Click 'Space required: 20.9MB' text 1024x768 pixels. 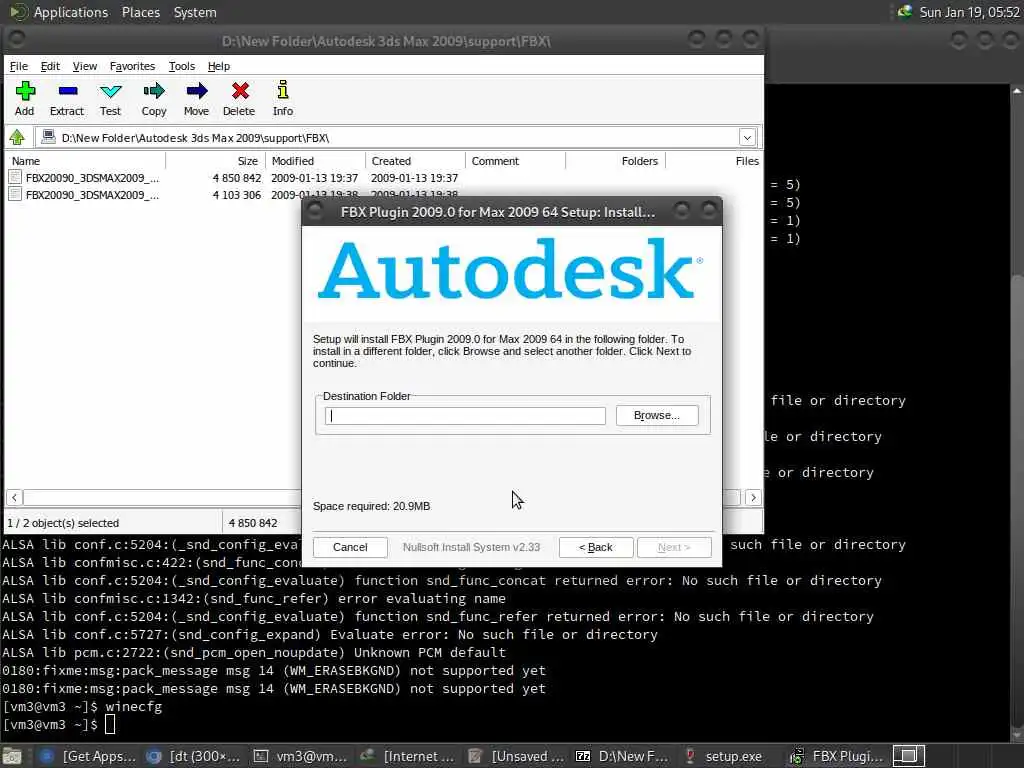[371, 506]
